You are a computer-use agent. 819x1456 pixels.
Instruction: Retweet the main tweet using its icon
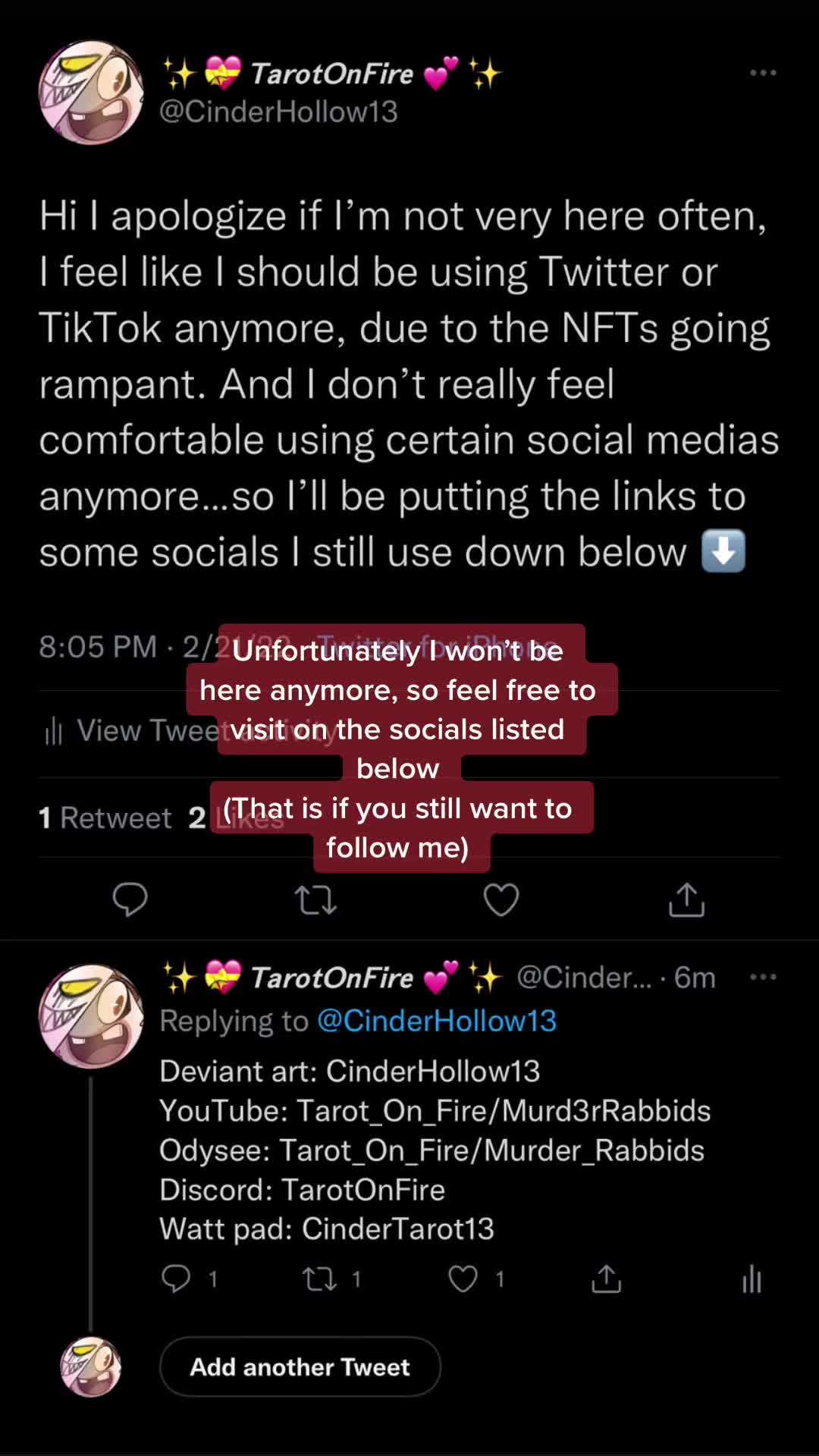pos(315,900)
